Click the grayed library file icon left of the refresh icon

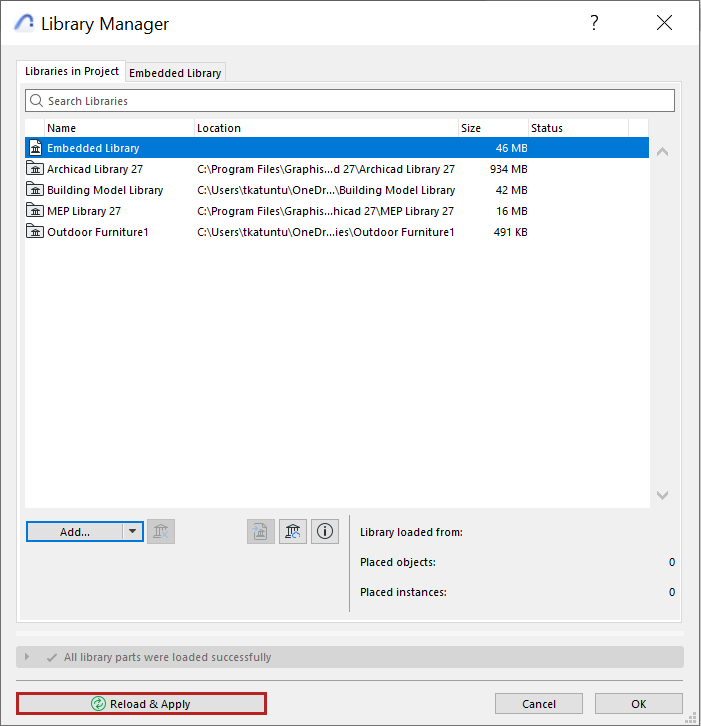[261, 531]
